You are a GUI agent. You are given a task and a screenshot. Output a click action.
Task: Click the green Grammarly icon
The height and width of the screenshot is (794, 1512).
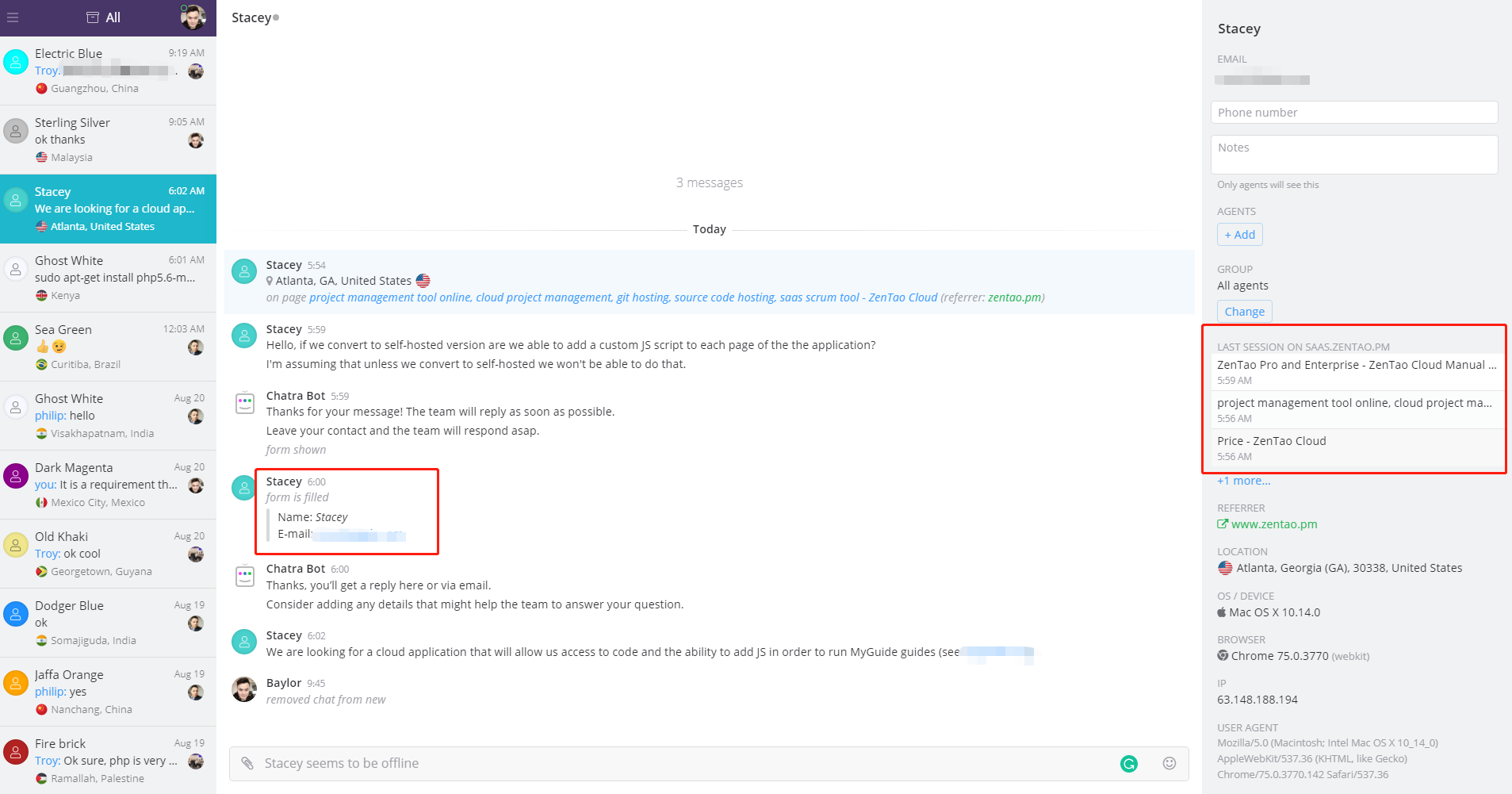1129,764
